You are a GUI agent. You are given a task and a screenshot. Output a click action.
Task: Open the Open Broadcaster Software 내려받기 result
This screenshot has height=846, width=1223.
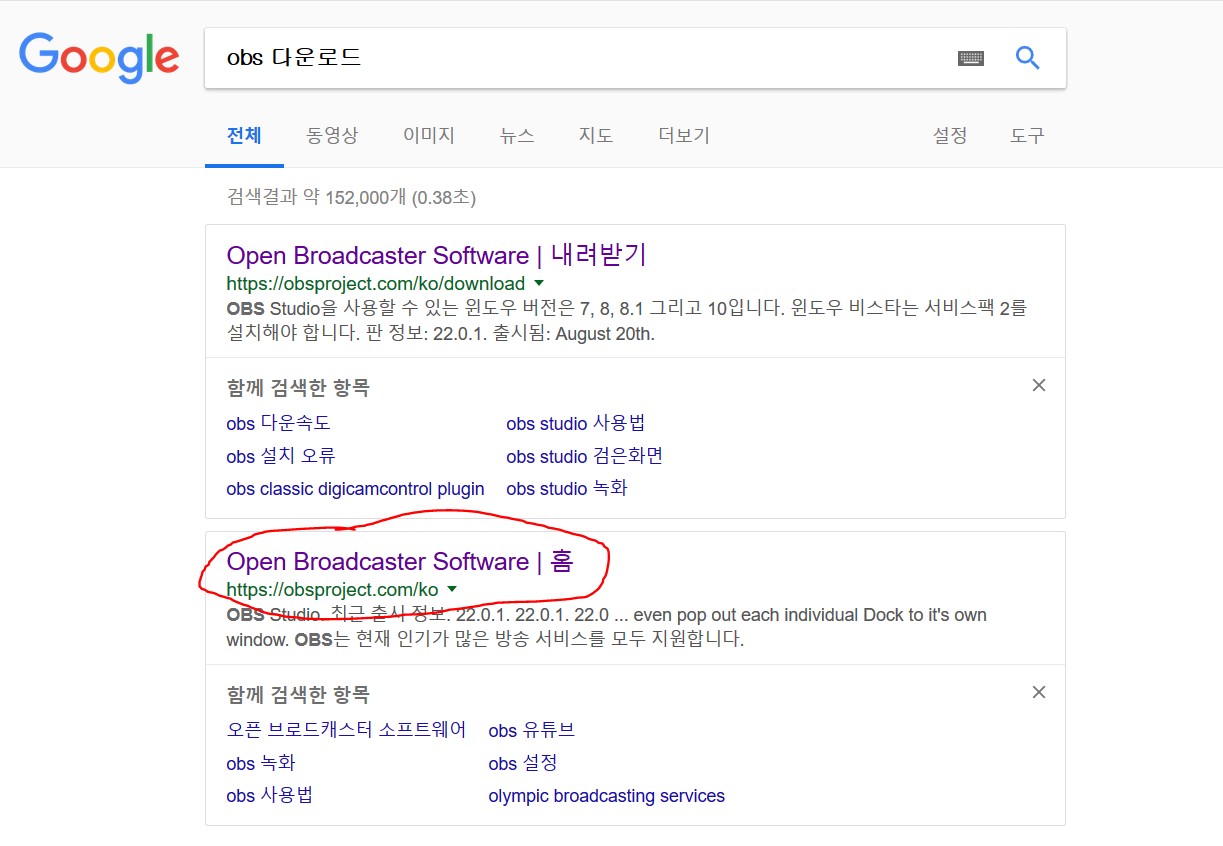pos(435,256)
